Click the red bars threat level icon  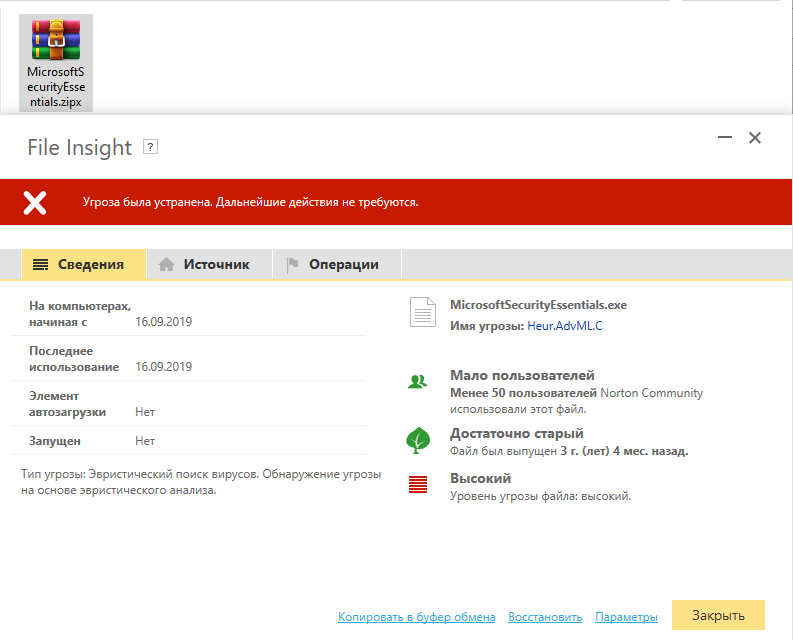(418, 485)
